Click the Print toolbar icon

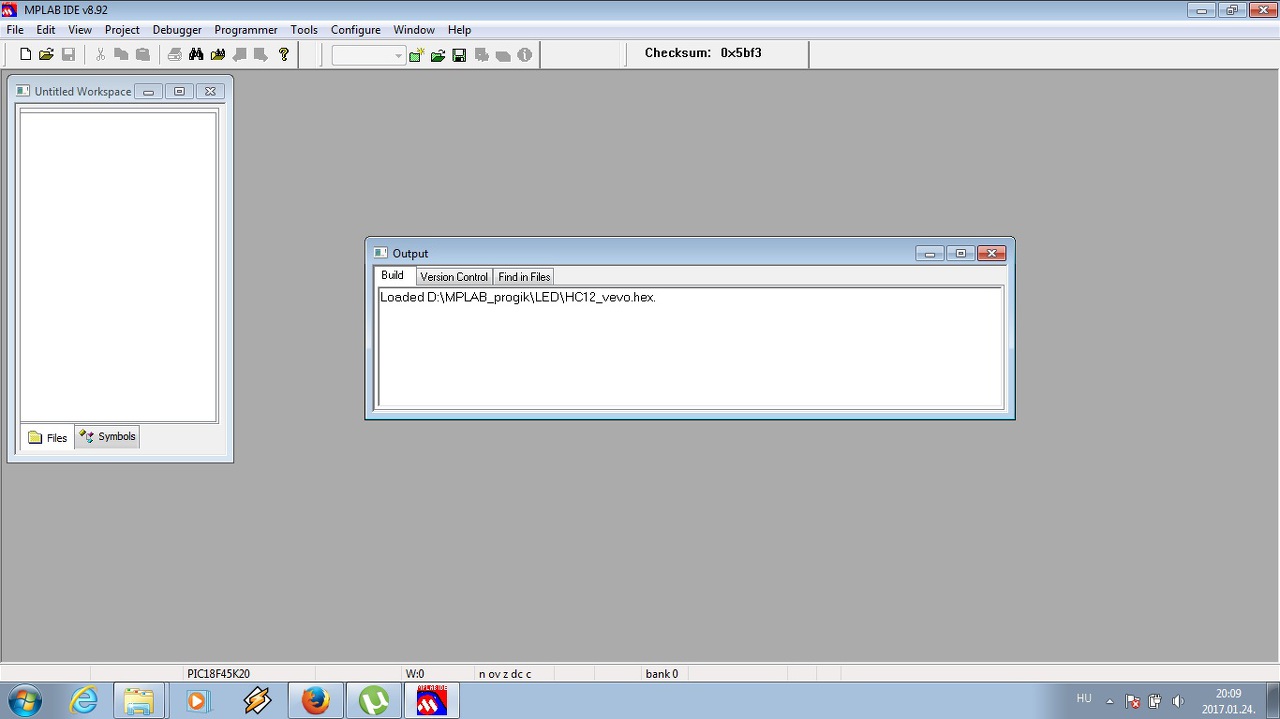pos(175,55)
